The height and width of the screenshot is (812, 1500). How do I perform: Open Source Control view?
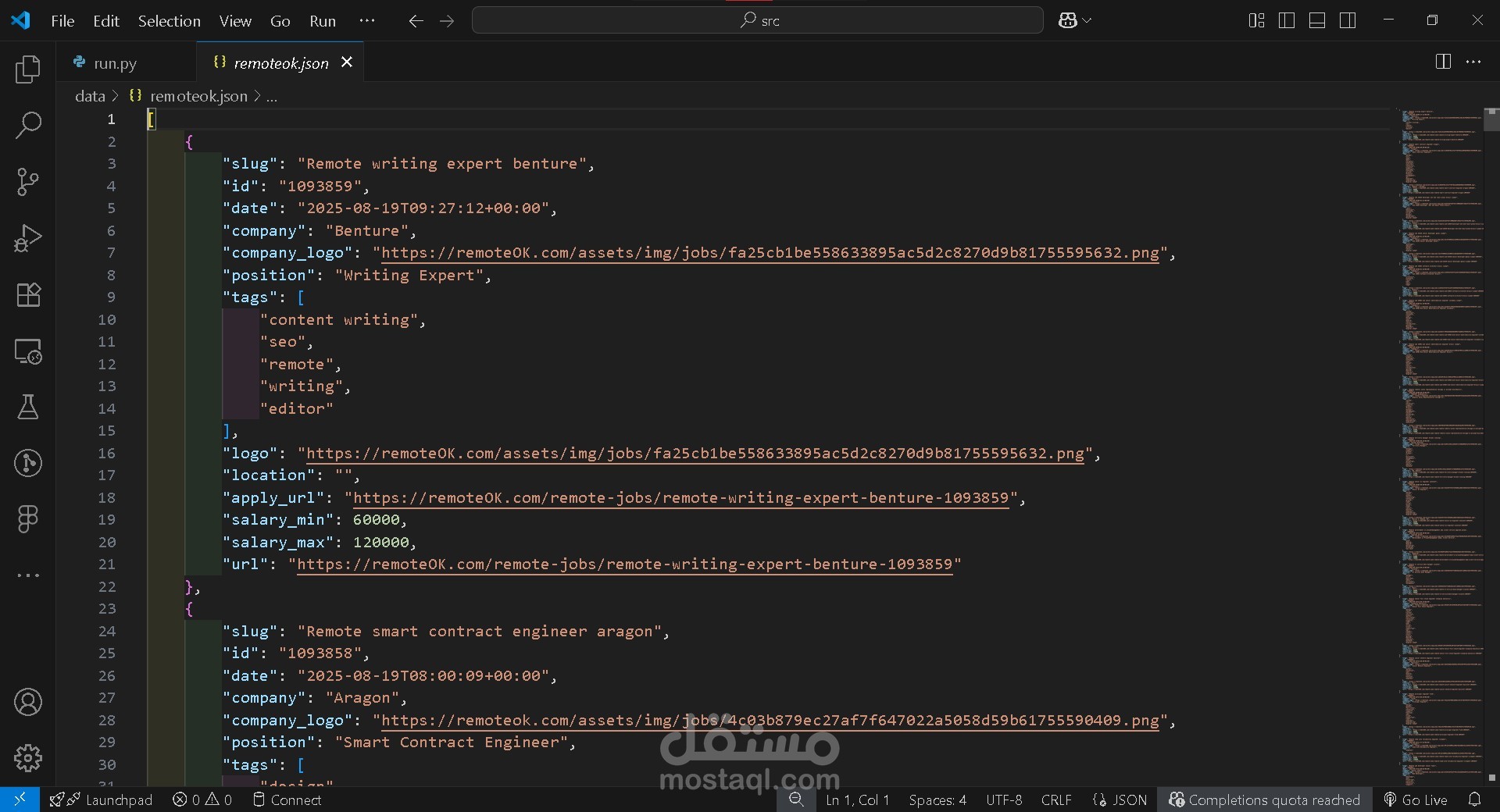pos(28,182)
